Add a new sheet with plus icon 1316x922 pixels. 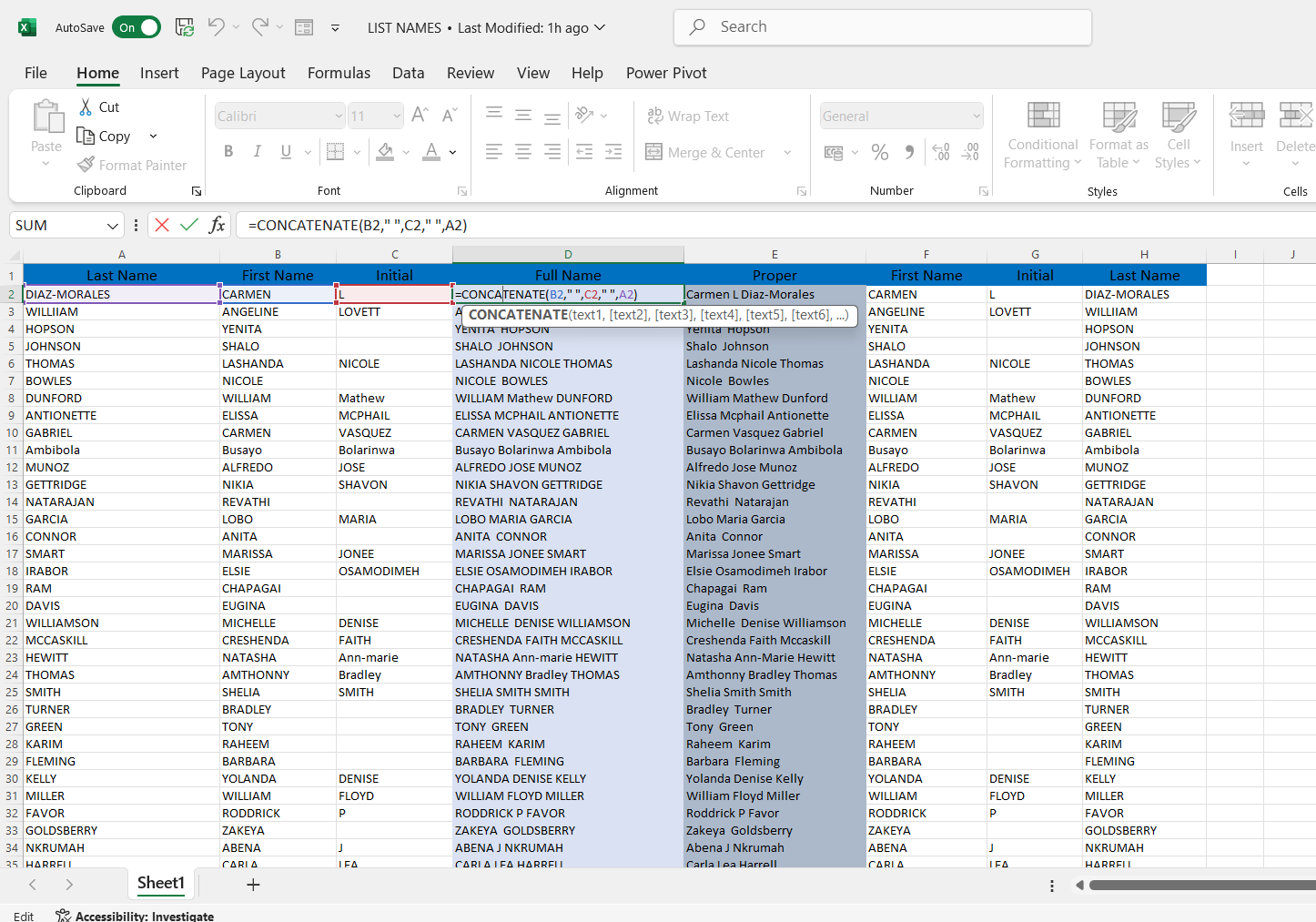(x=253, y=884)
